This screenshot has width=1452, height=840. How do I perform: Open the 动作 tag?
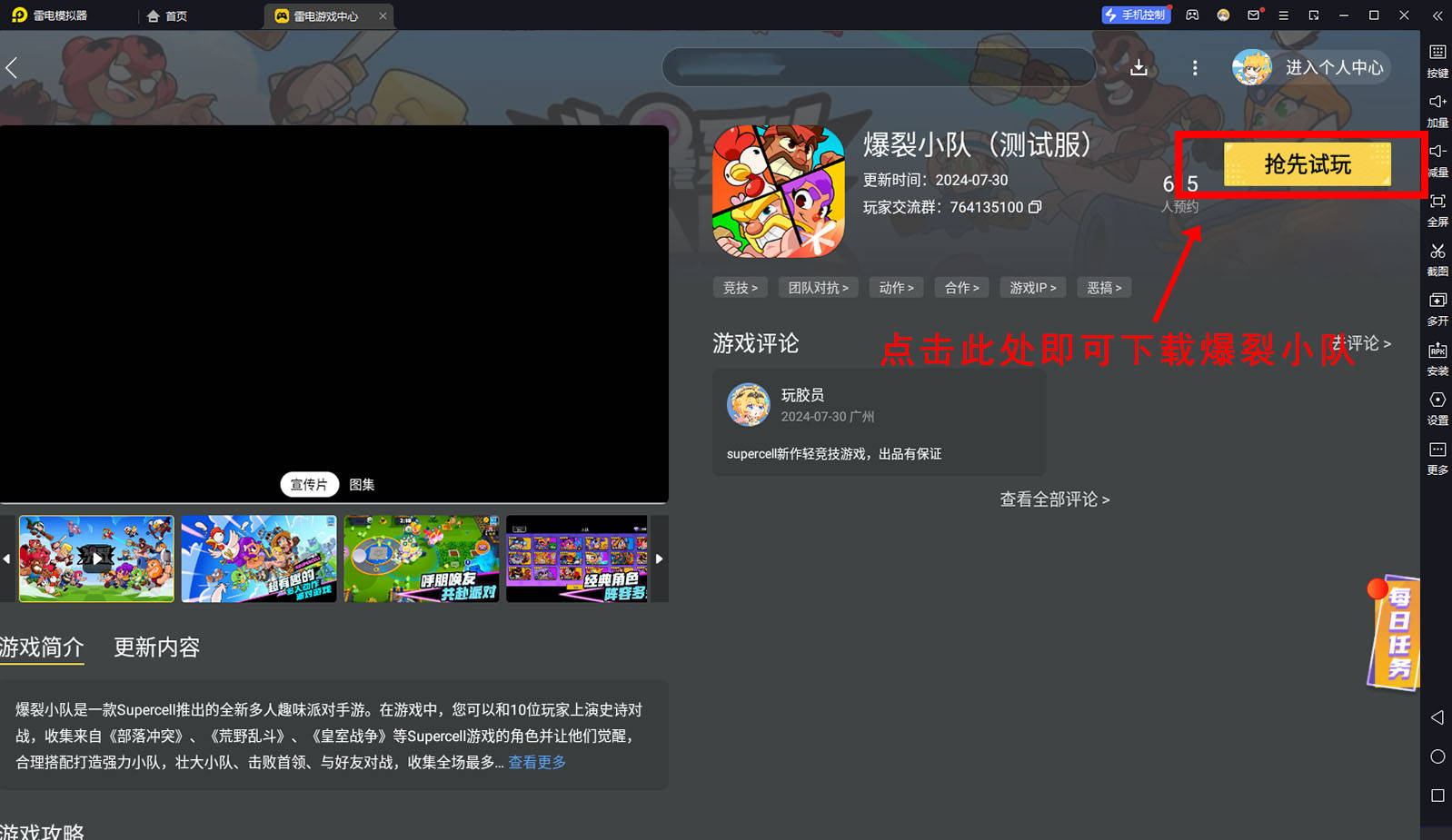pos(897,288)
